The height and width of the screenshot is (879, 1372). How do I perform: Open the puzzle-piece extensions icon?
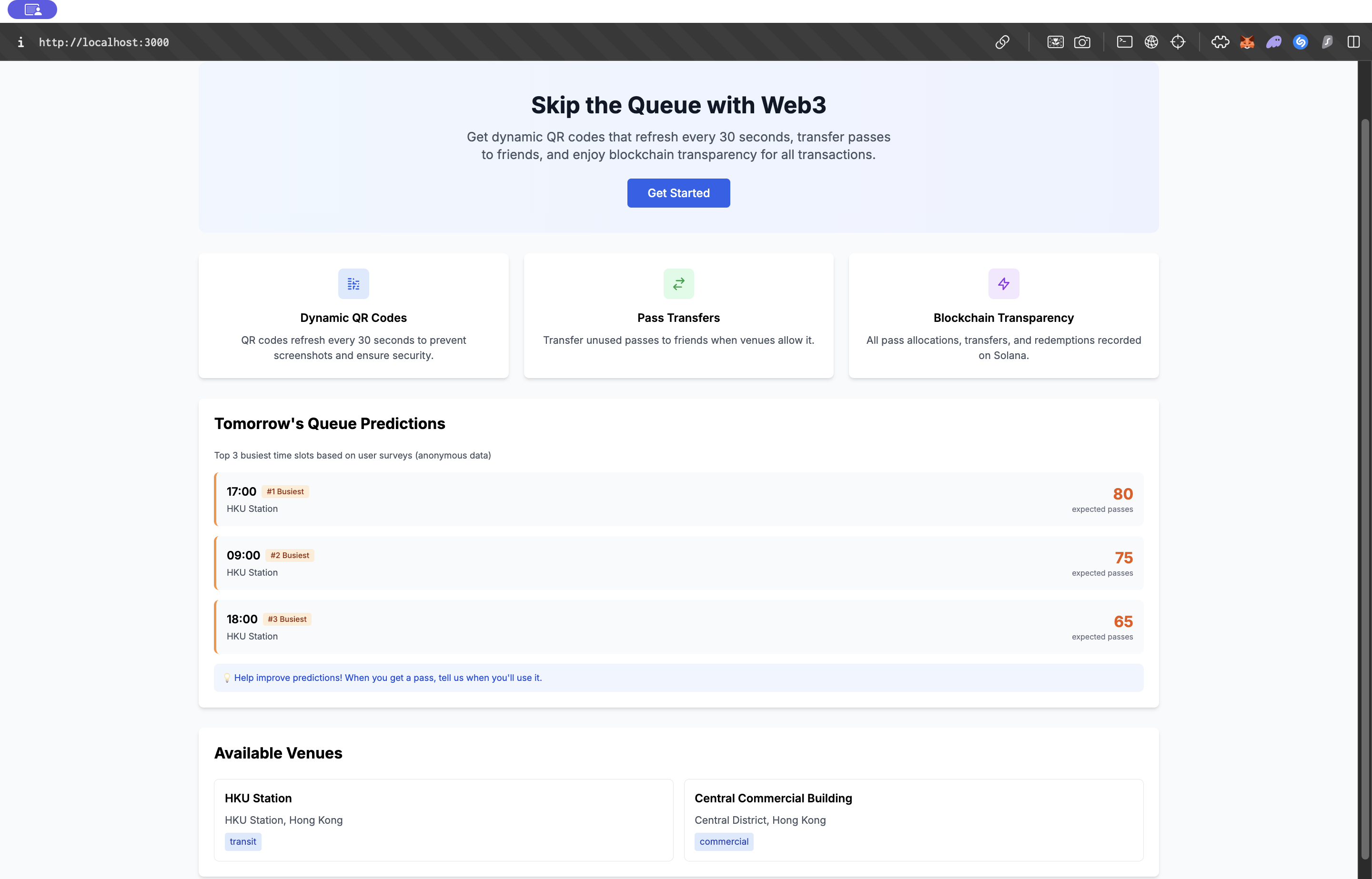[1220, 42]
